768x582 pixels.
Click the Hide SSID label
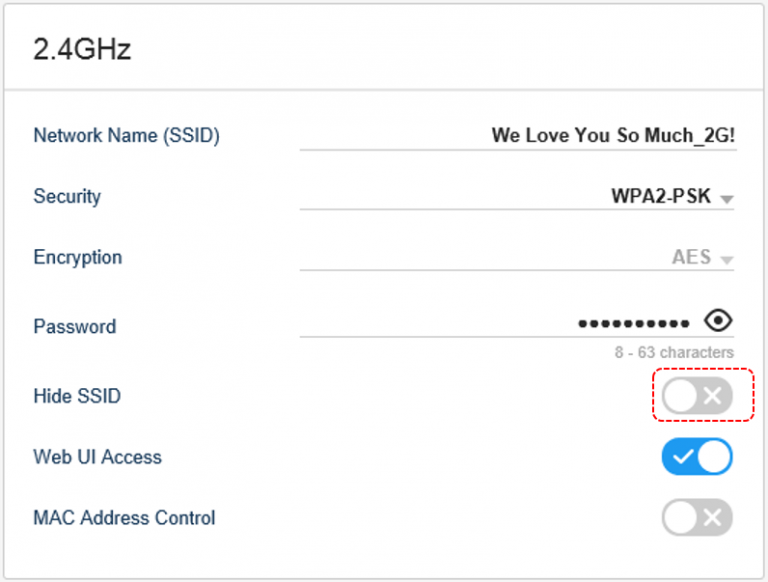pos(77,396)
